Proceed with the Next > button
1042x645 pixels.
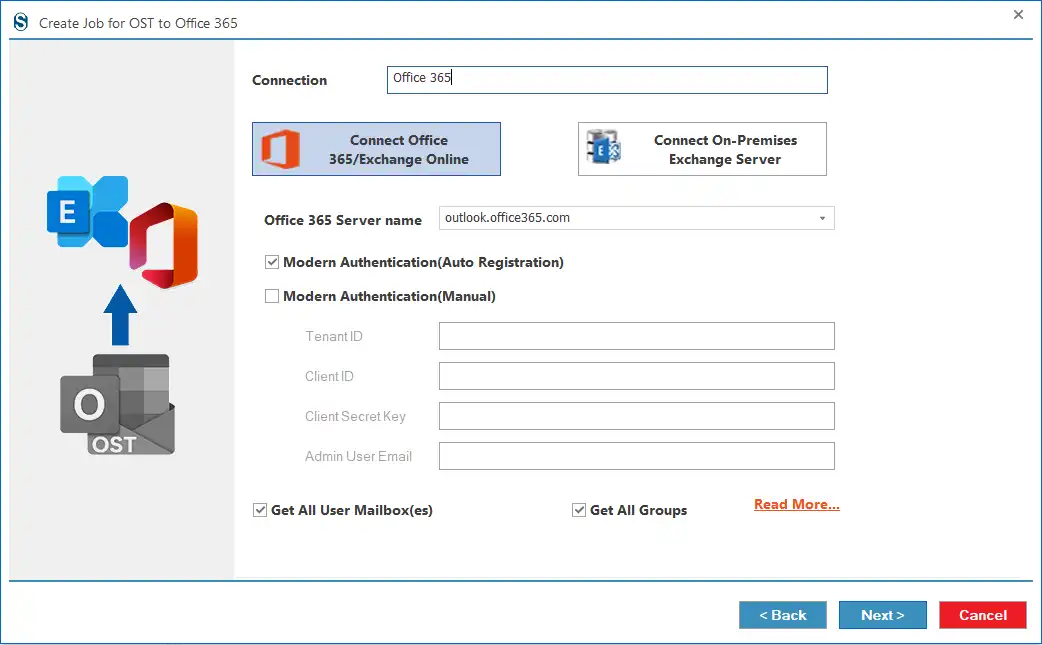point(883,615)
